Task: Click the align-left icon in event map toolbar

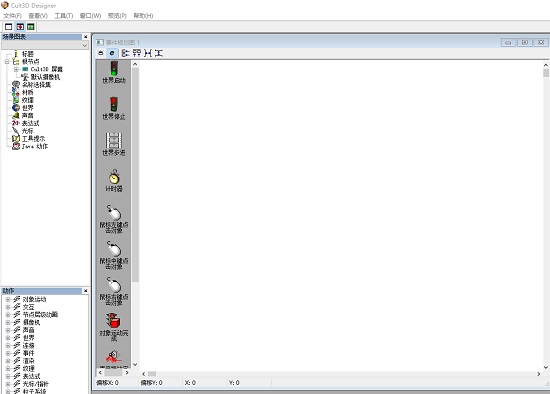Action: 125,53
